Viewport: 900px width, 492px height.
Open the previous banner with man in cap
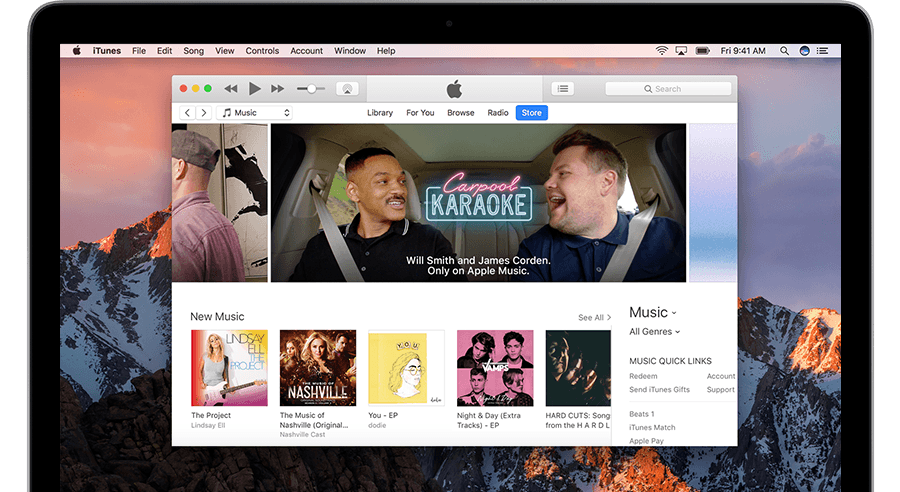point(220,203)
